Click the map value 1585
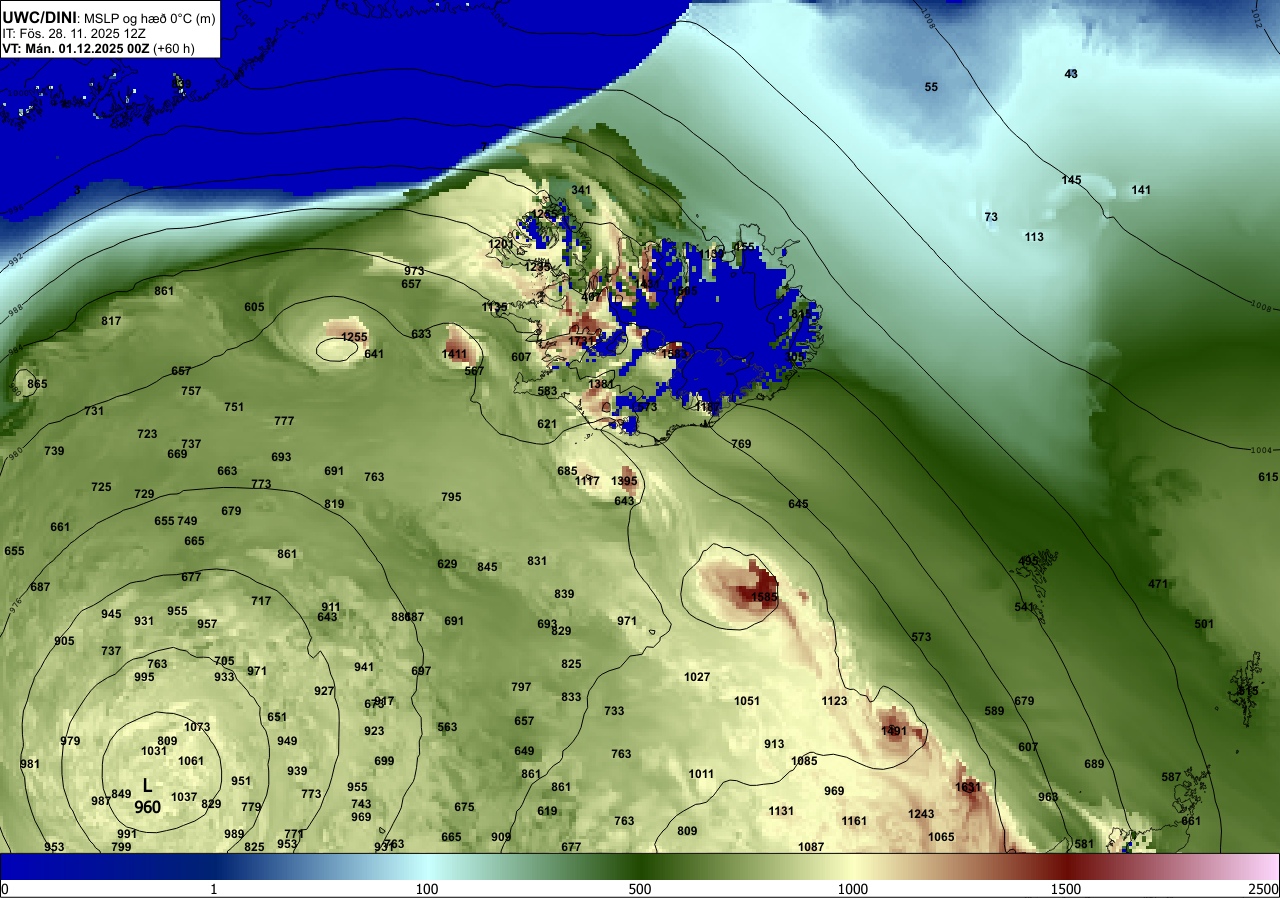Image resolution: width=1280 pixels, height=898 pixels. pyautogui.click(x=764, y=598)
